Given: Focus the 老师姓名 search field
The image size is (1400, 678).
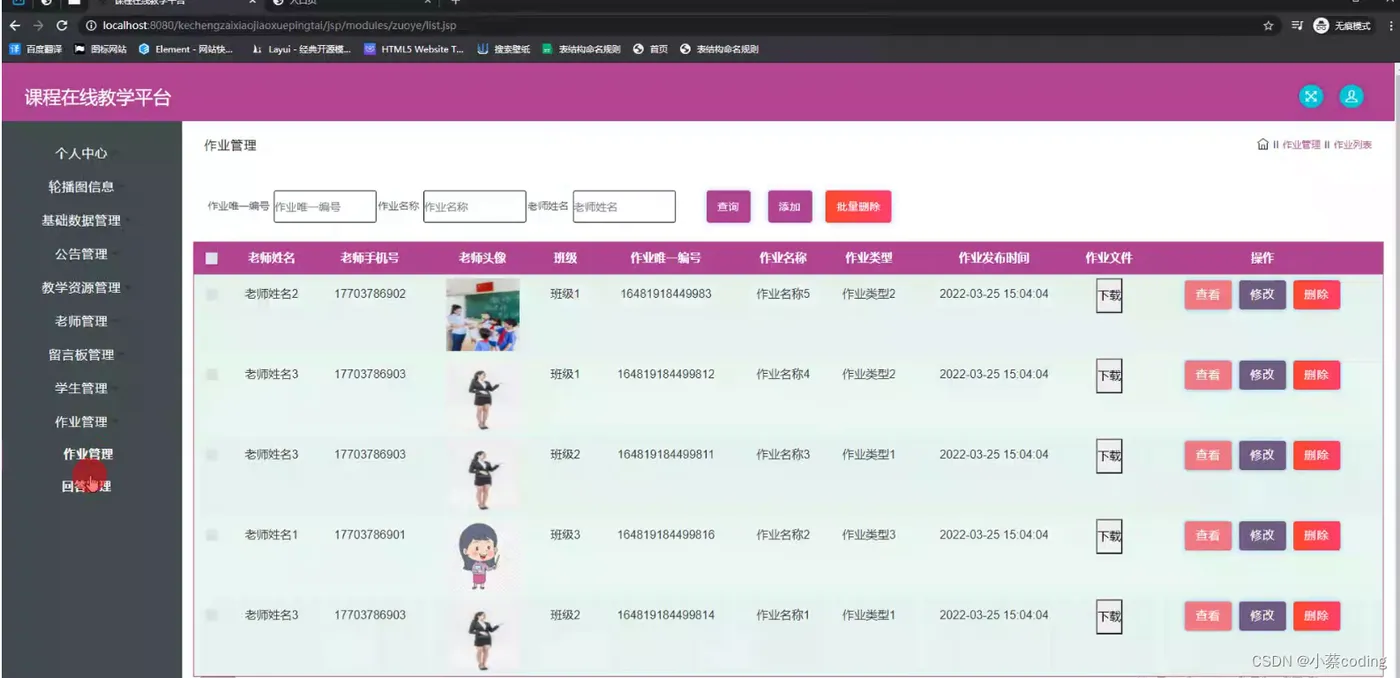Looking at the screenshot, I should coord(624,207).
